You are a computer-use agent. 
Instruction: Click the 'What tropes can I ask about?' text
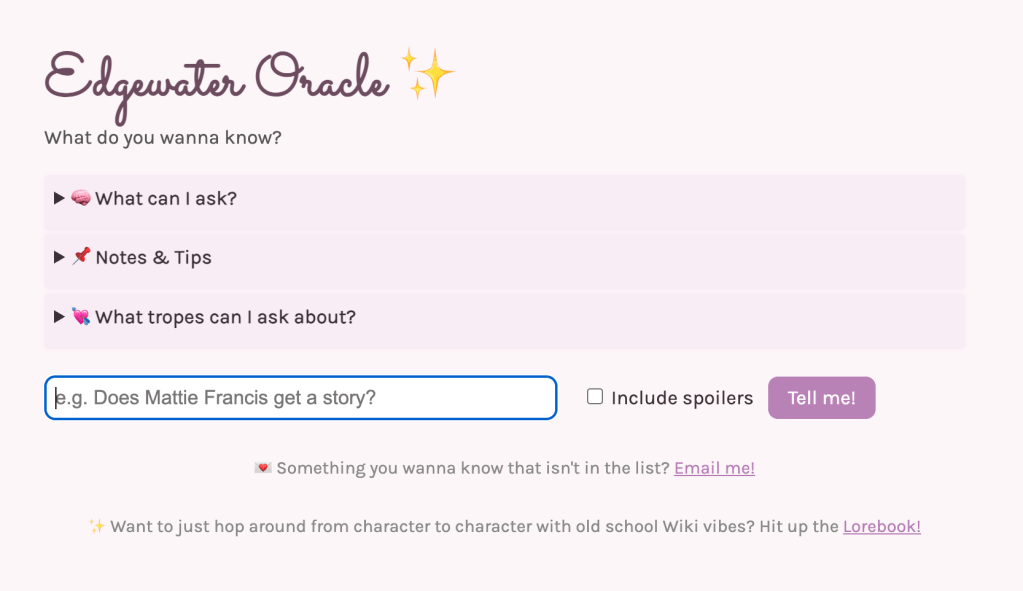point(226,317)
